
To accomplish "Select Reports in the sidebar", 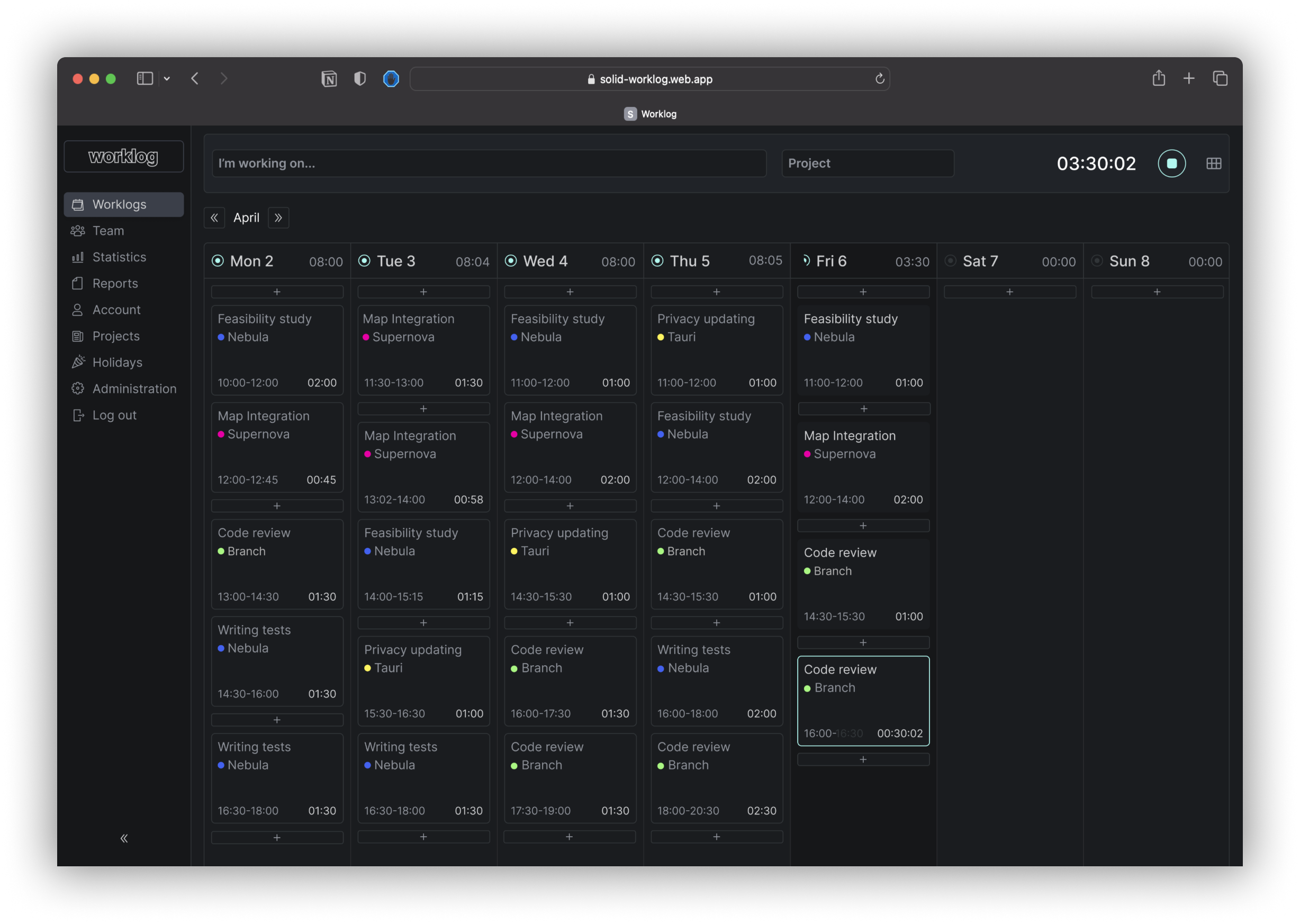I will [x=115, y=283].
